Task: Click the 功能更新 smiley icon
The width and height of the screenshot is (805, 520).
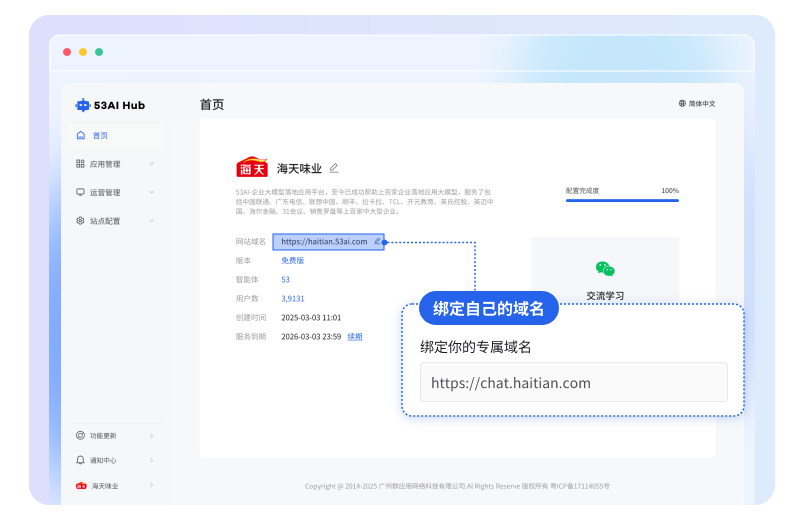Action: [x=81, y=436]
